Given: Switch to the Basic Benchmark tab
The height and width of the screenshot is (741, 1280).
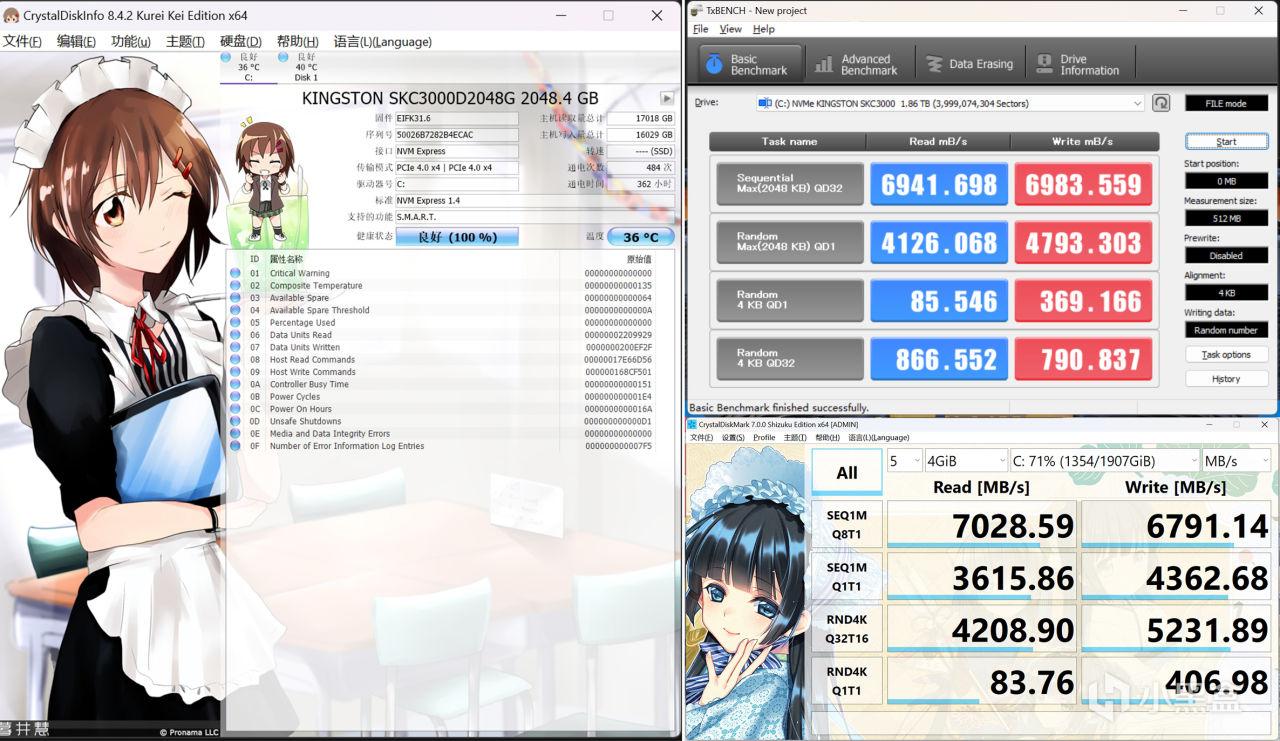Looking at the screenshot, I should pyautogui.click(x=750, y=64).
